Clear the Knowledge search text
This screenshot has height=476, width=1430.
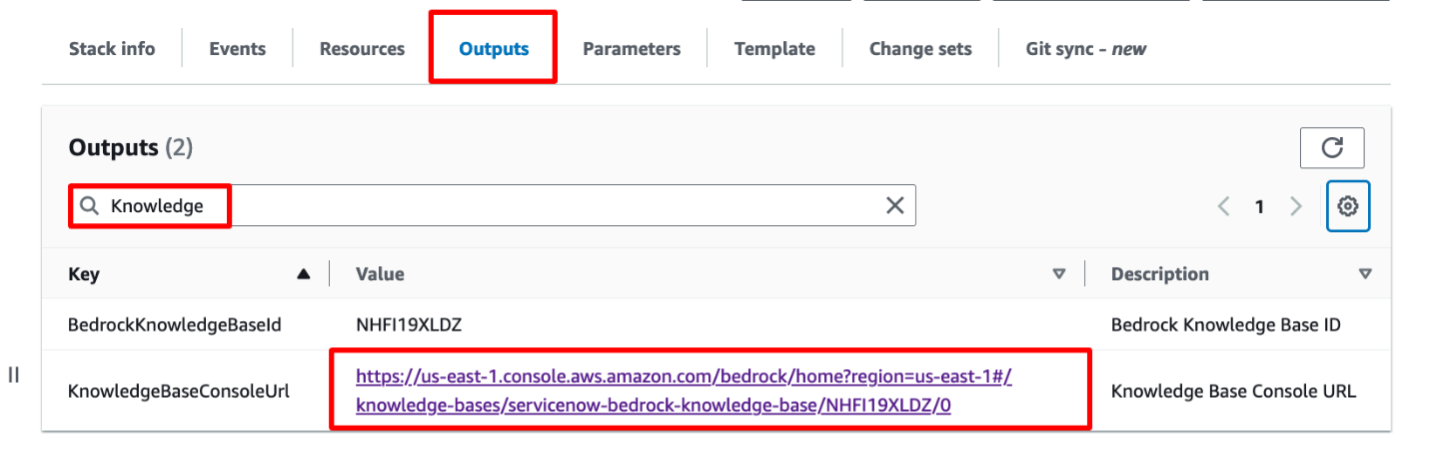pos(895,205)
